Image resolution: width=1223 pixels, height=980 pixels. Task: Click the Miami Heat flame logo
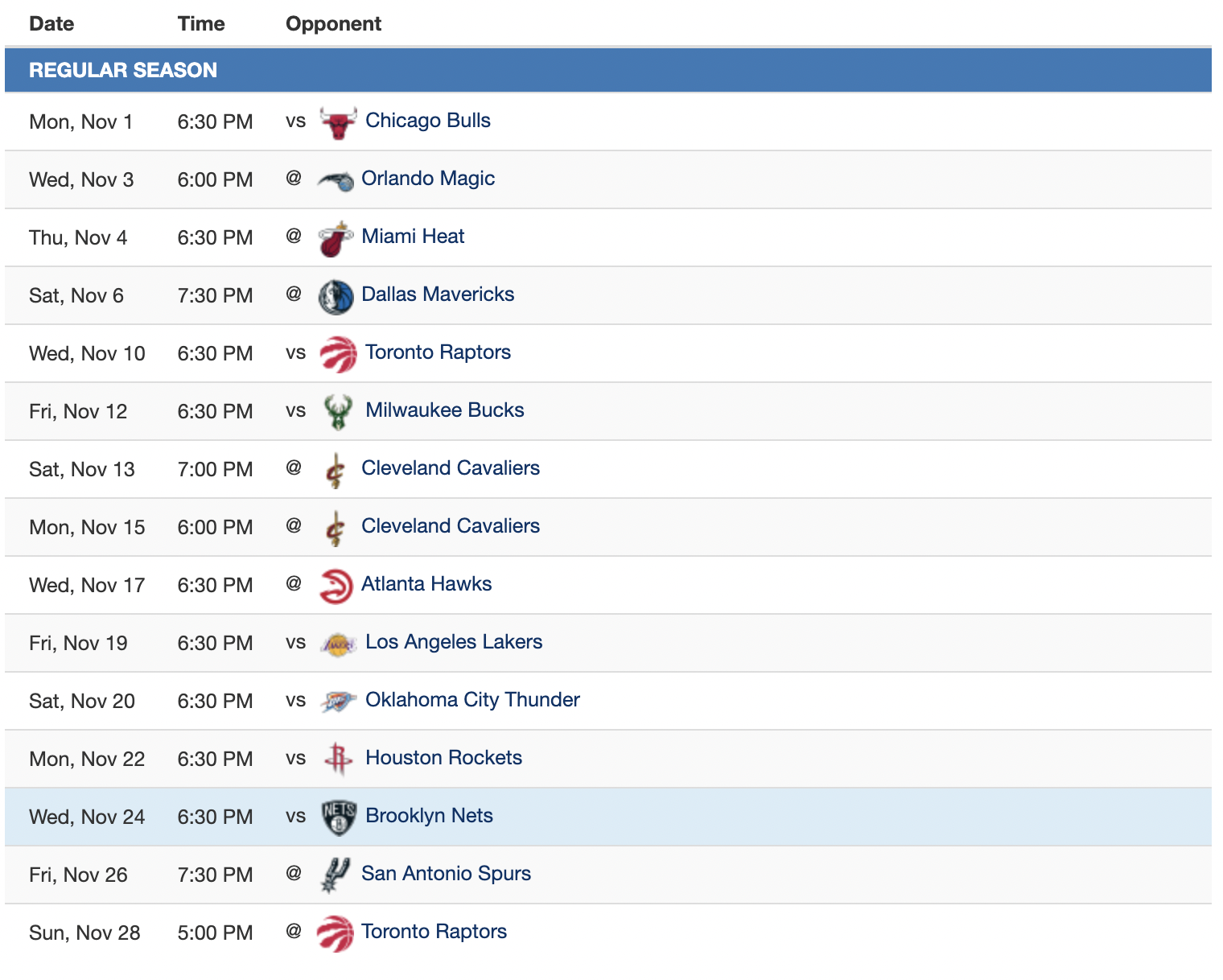coord(336,239)
